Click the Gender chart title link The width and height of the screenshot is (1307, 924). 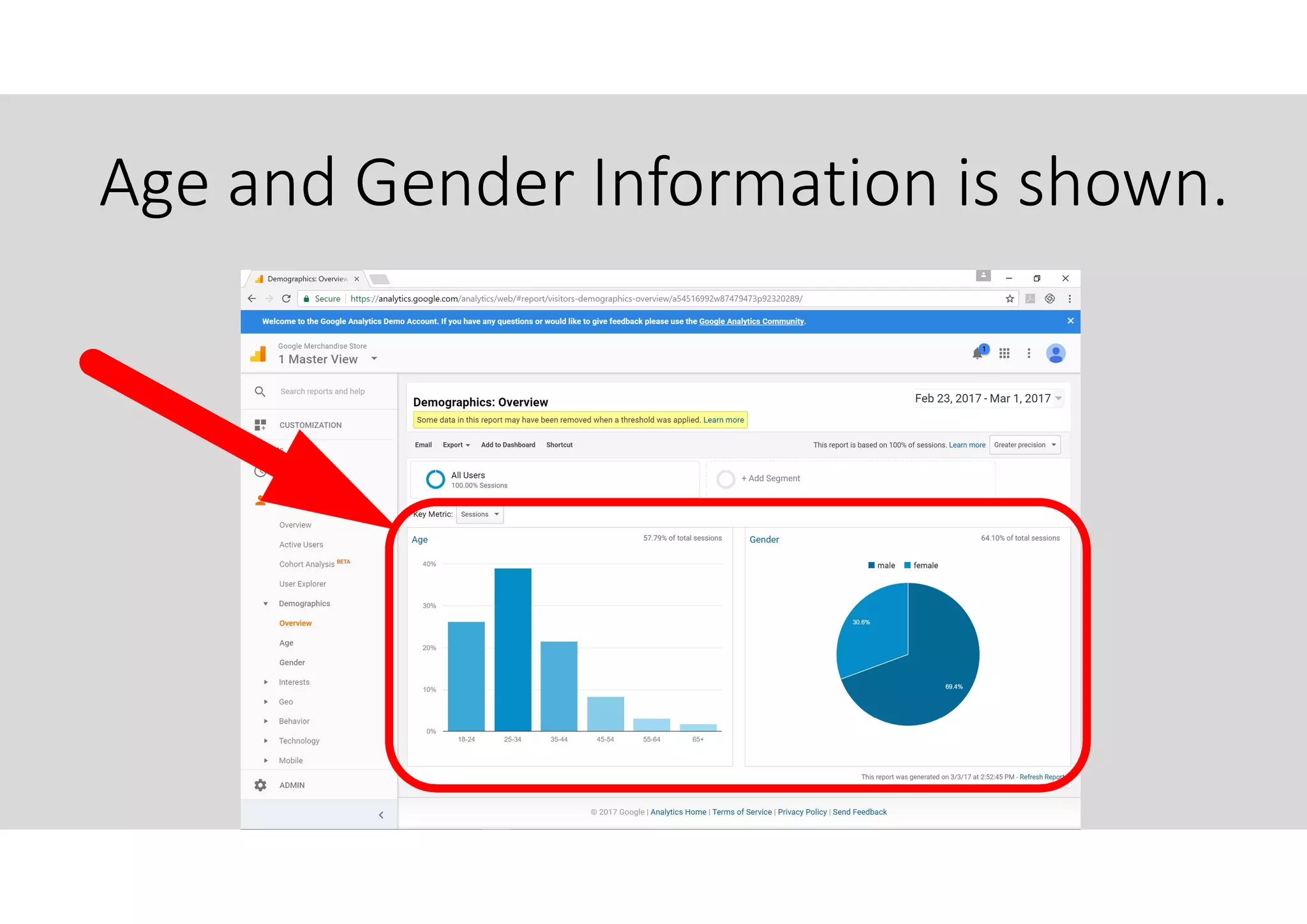tap(764, 540)
